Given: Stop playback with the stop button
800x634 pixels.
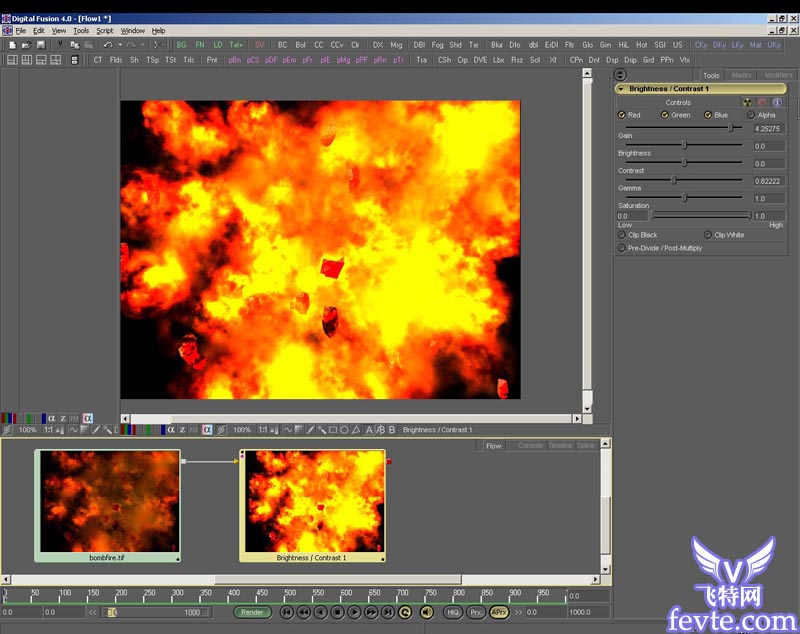Looking at the screenshot, I should coord(337,612).
